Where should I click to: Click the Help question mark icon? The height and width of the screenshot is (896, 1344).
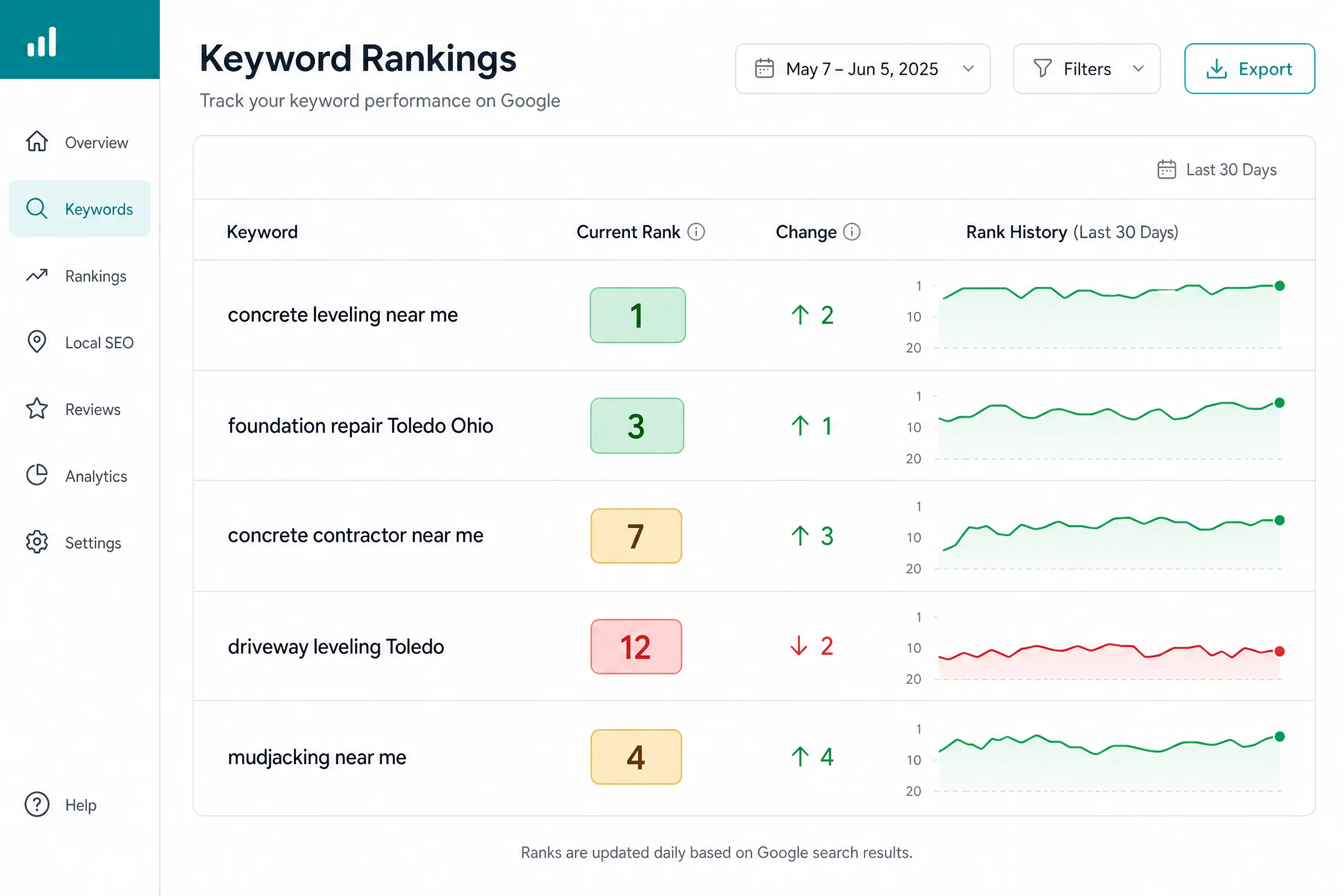[x=37, y=804]
